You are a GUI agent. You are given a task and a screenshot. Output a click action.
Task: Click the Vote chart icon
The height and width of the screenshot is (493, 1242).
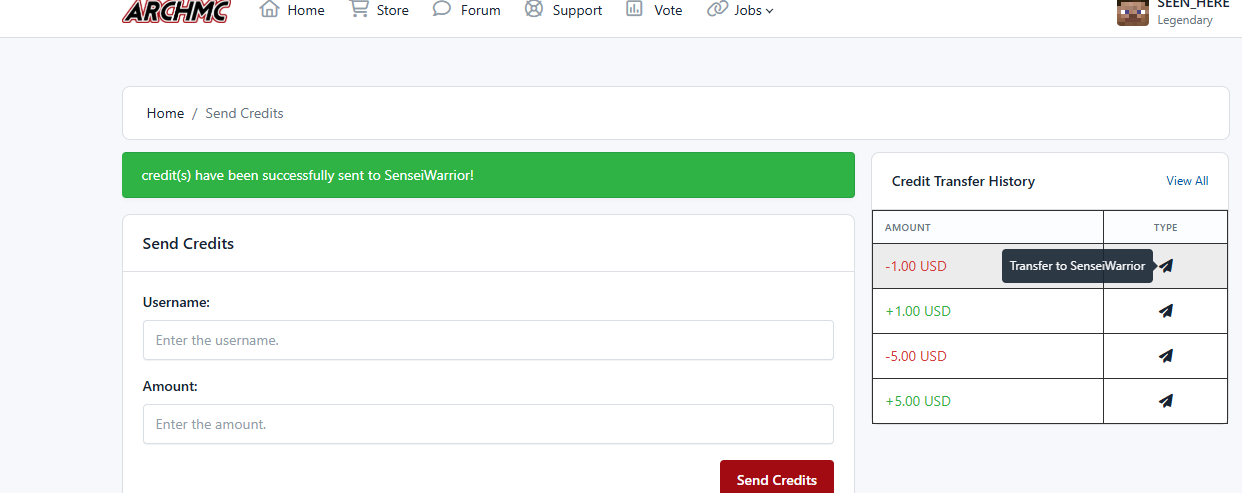(634, 9)
